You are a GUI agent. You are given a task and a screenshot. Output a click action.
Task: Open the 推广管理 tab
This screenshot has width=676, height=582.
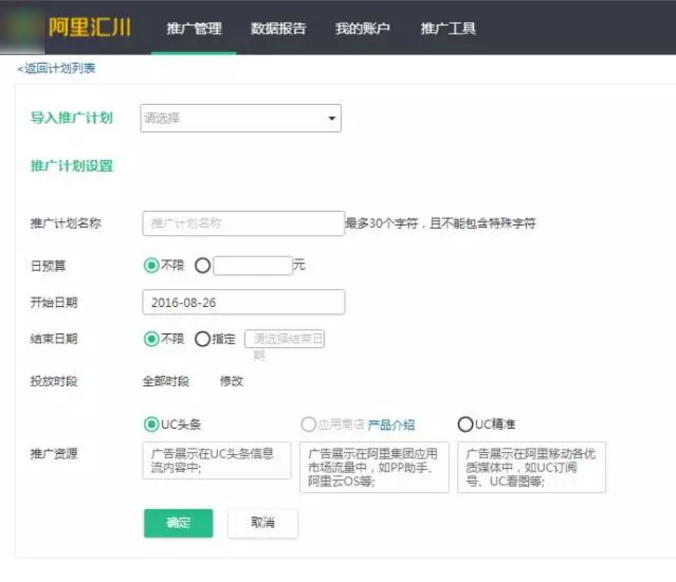pos(194,28)
